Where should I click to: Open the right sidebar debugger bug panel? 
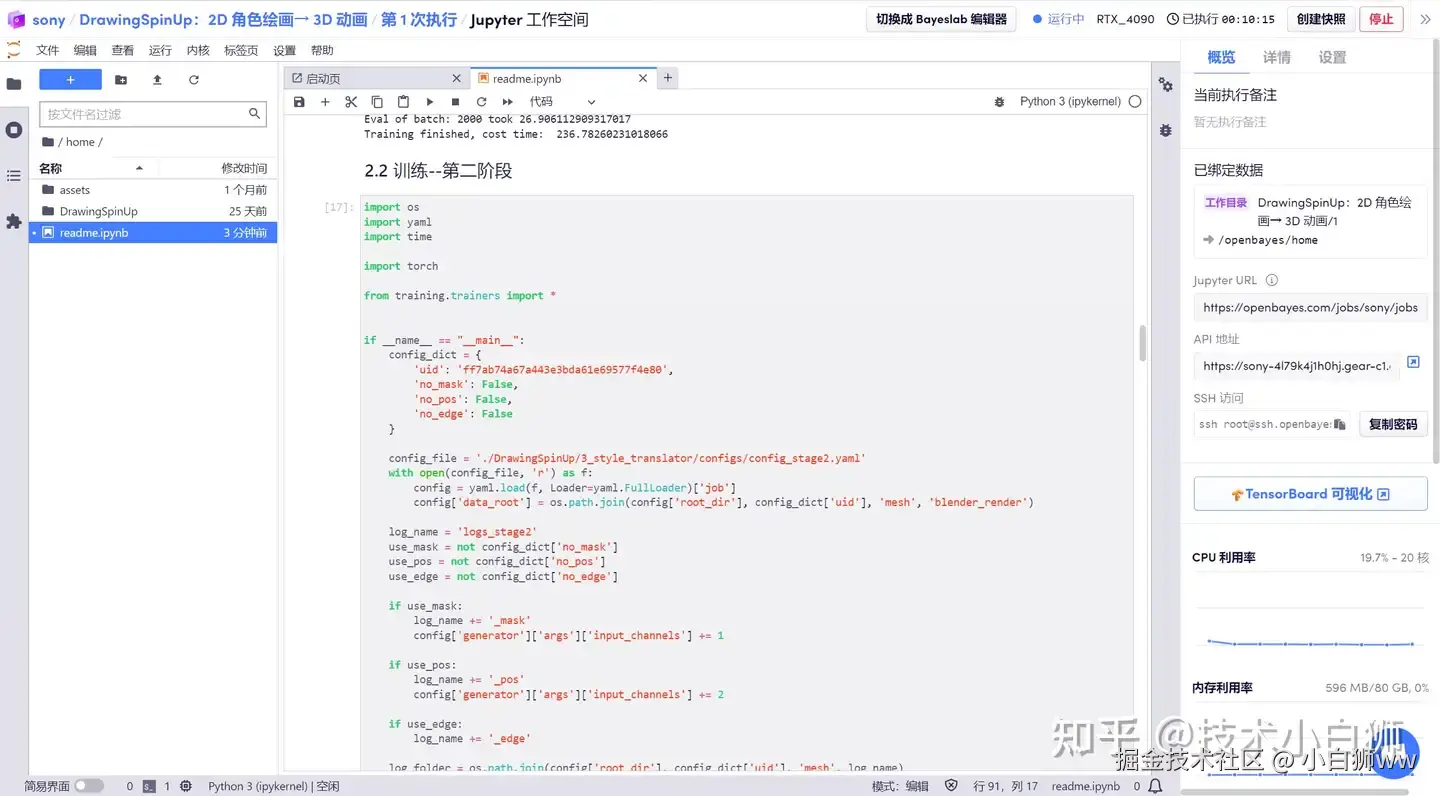pyautogui.click(x=1166, y=130)
